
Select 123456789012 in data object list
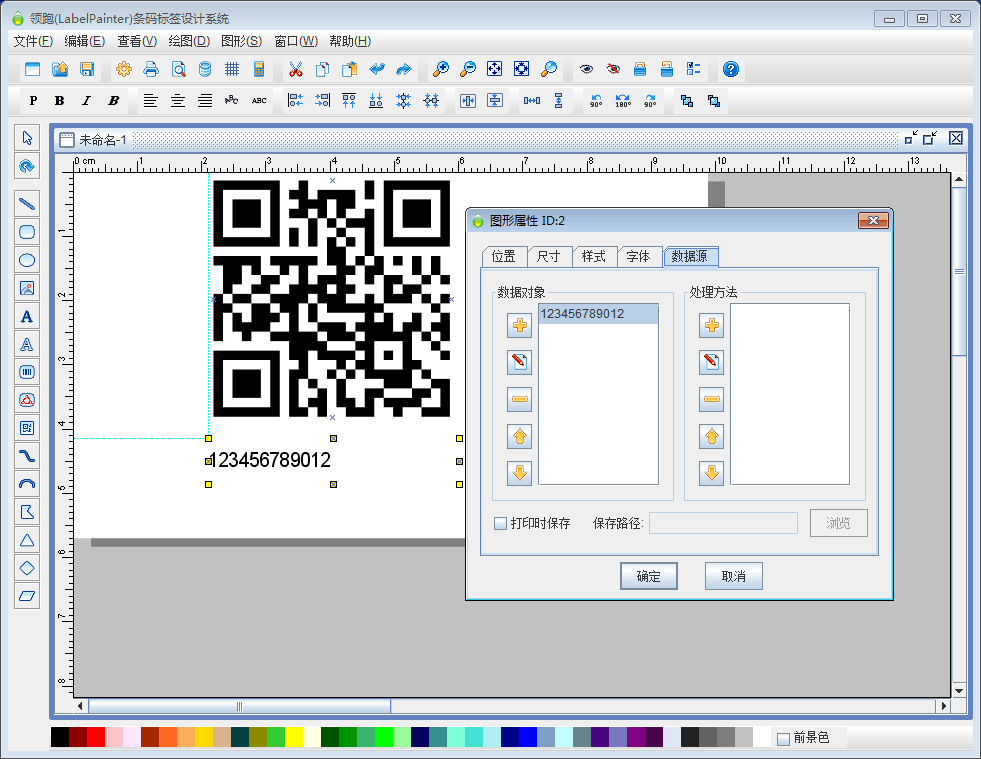pyautogui.click(x=598, y=314)
